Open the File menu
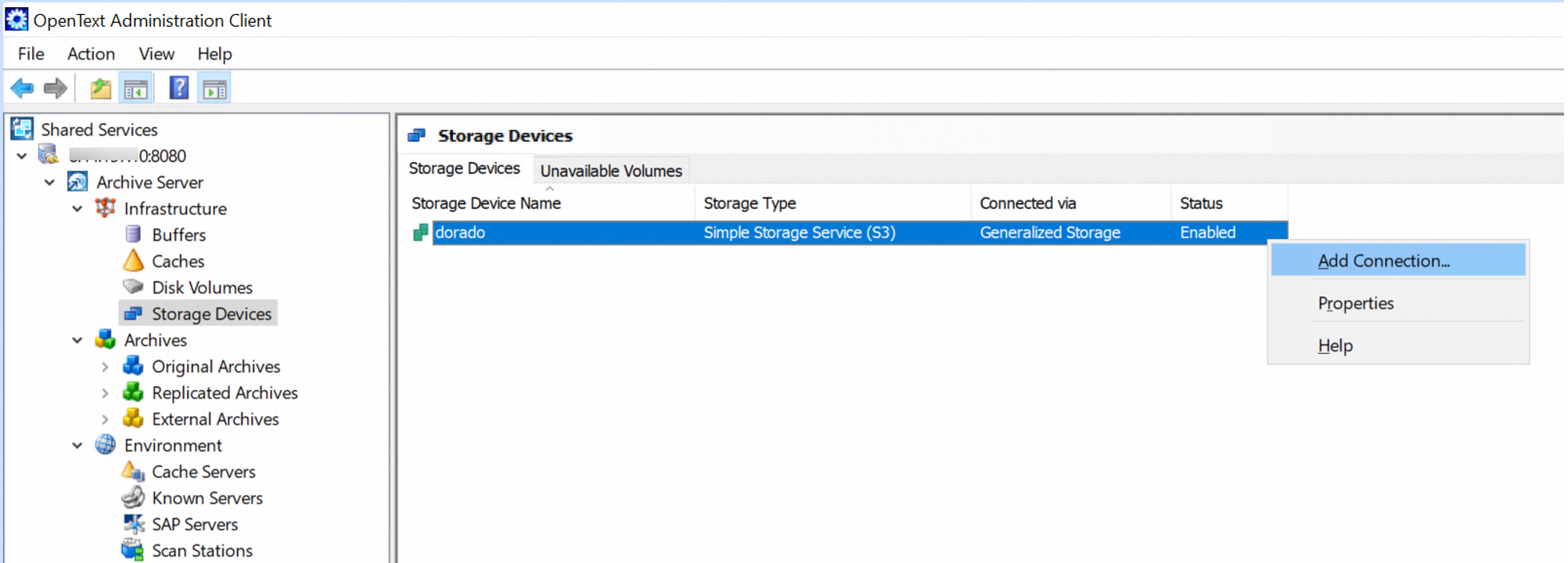1568x563 pixels. pos(31,53)
